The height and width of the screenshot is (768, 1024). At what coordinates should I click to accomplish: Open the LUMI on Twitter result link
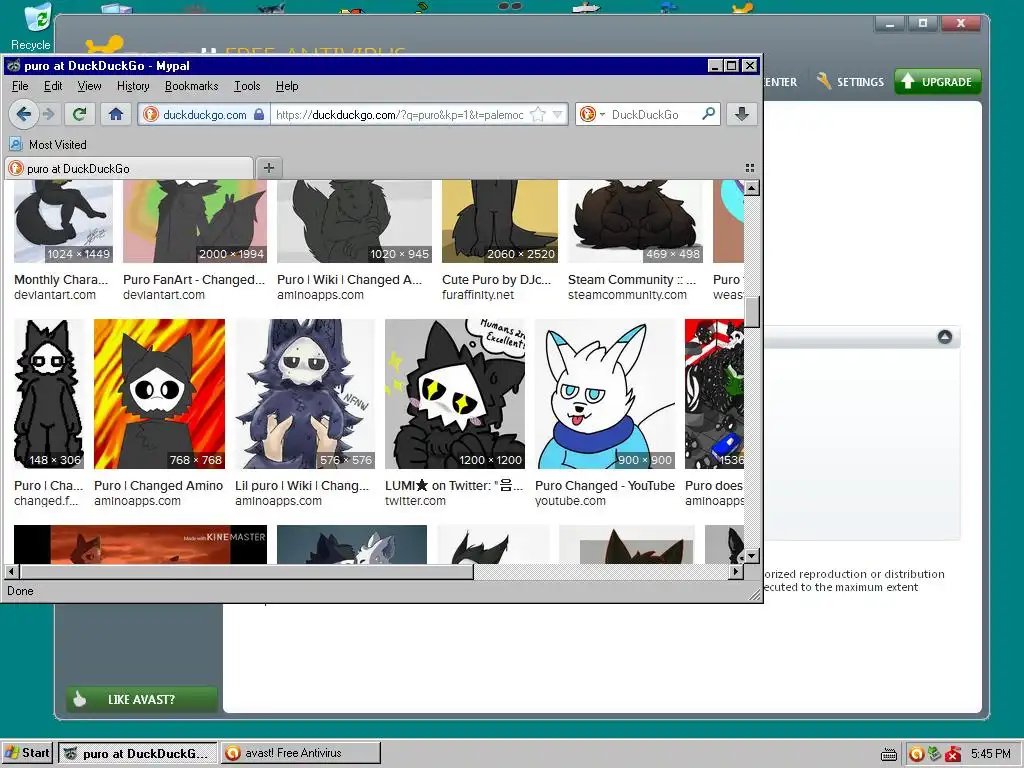tap(454, 485)
